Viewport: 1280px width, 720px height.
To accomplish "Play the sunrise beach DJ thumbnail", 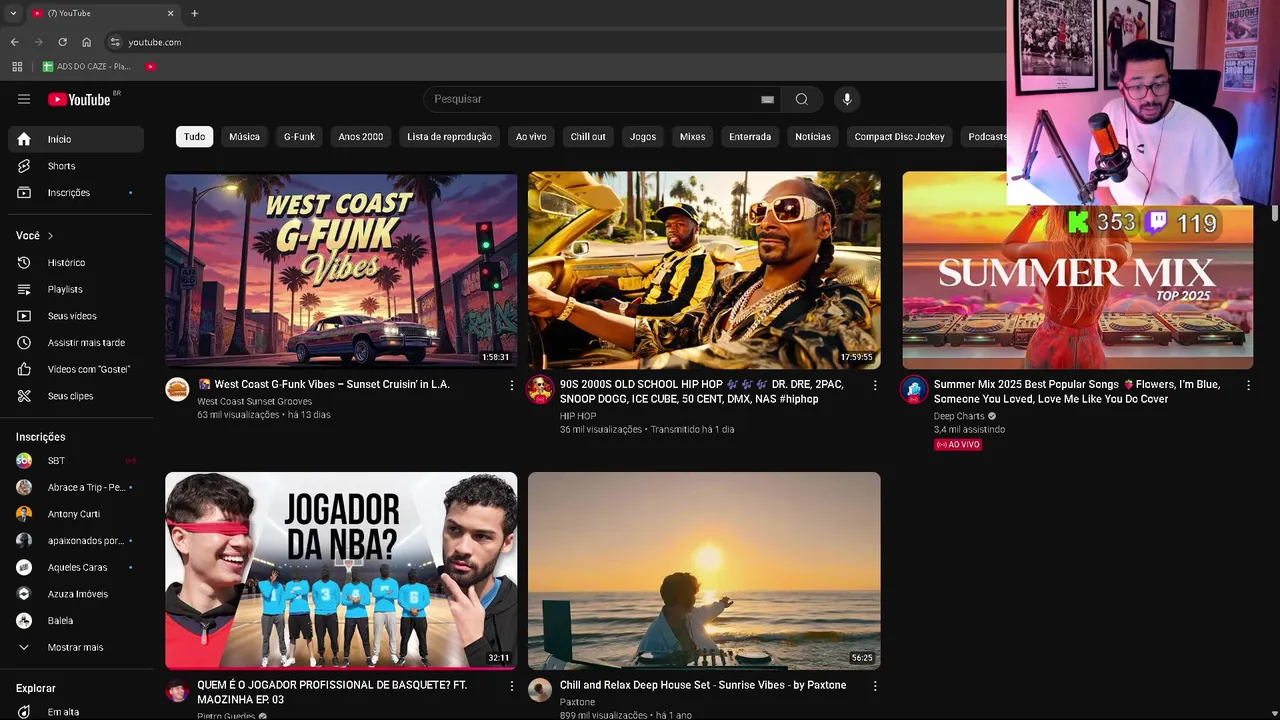I will pyautogui.click(x=704, y=570).
